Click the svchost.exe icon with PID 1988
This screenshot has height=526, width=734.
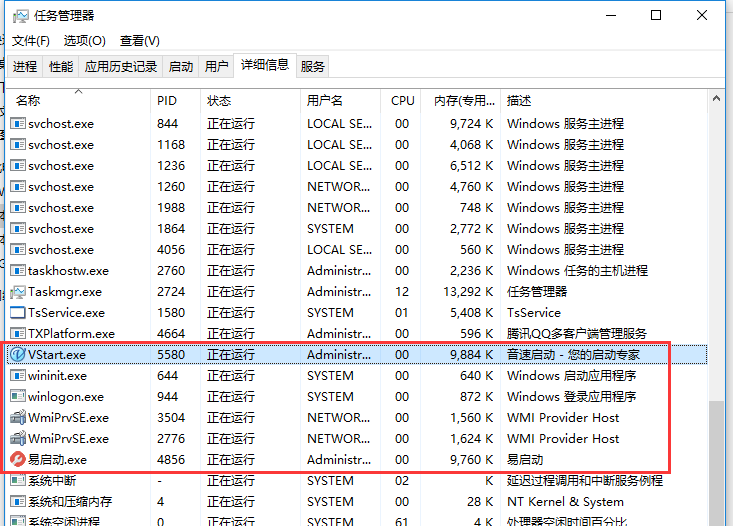(18, 208)
